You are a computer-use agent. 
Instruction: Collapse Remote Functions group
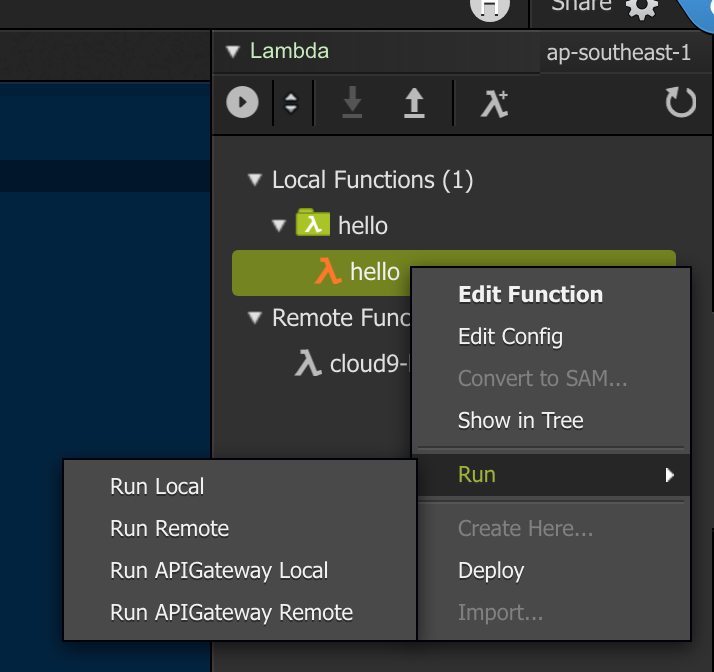pyautogui.click(x=255, y=317)
